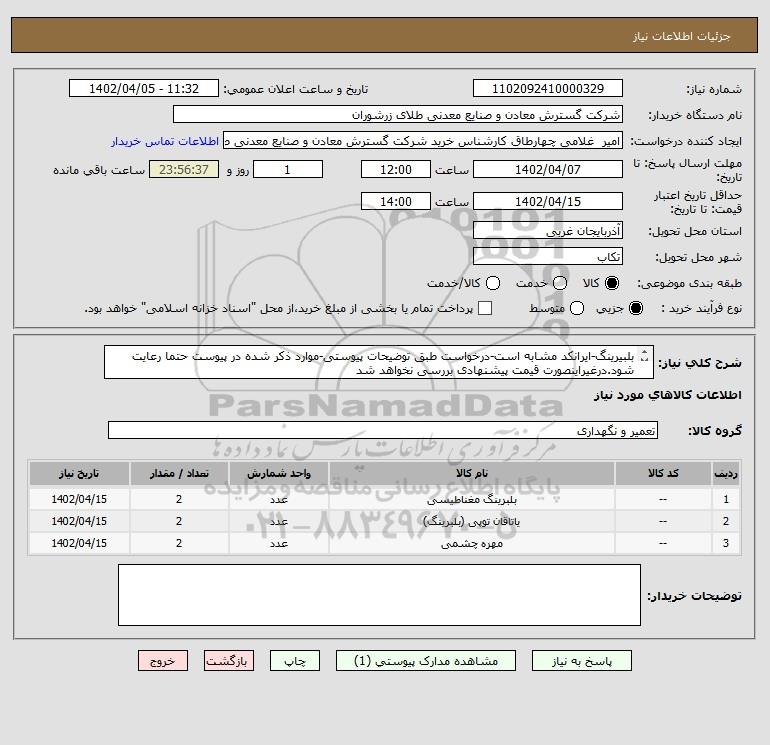Click the تعداد / مقدار column header

(179, 473)
